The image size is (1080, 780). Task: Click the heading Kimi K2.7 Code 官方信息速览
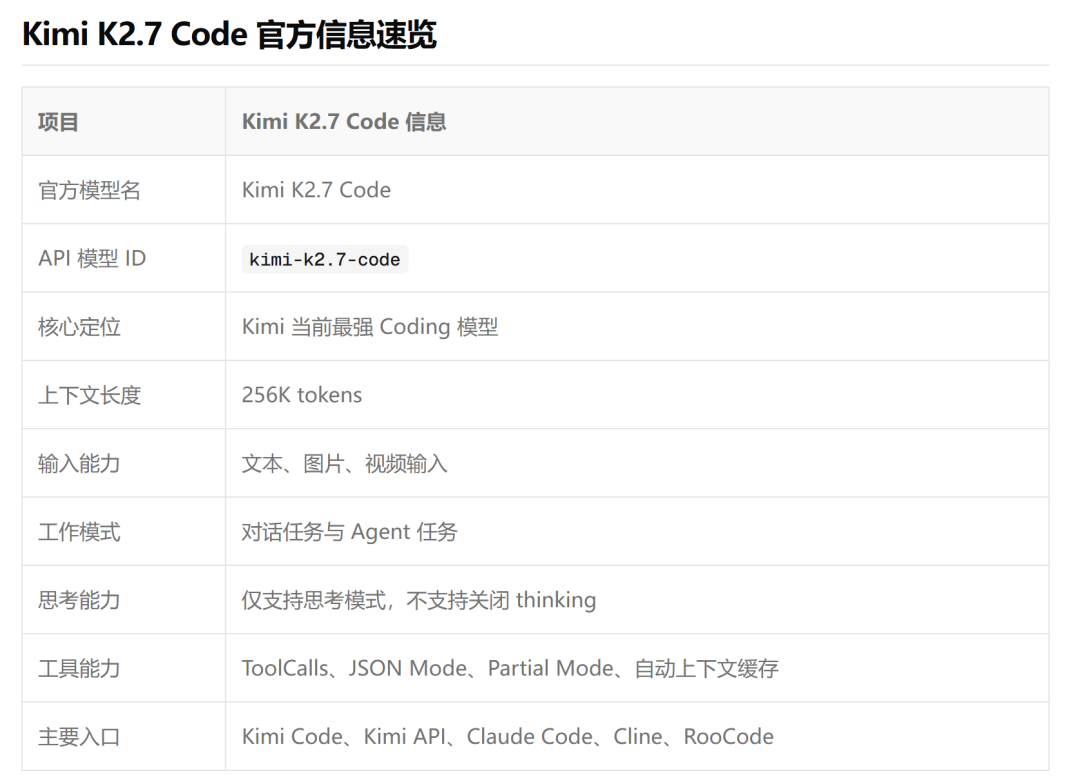[229, 34]
